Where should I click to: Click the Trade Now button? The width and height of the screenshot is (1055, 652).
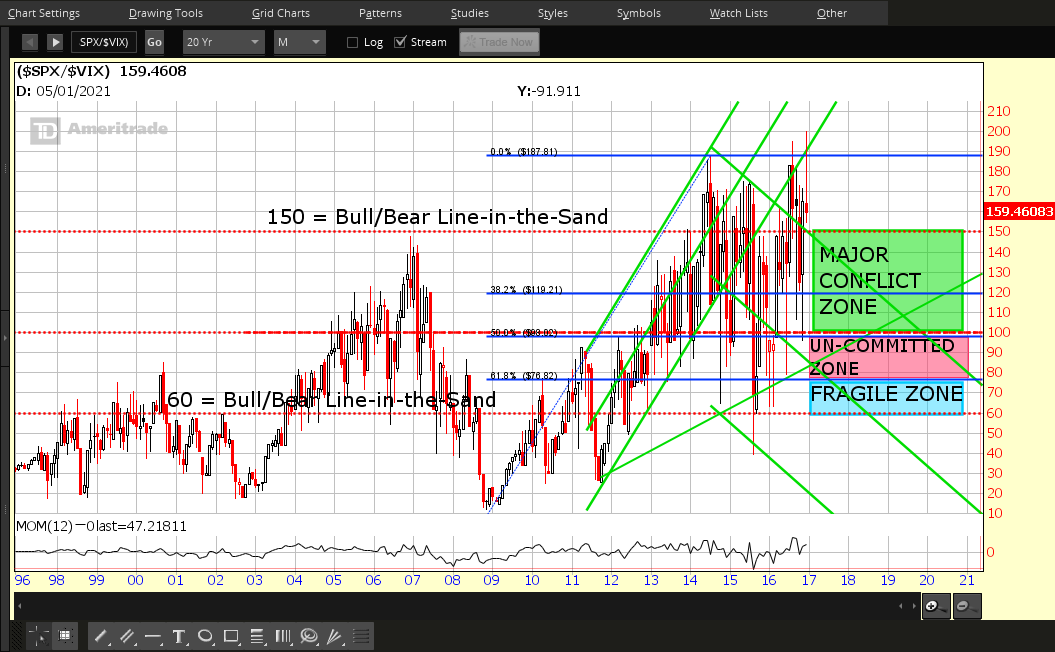tap(499, 42)
